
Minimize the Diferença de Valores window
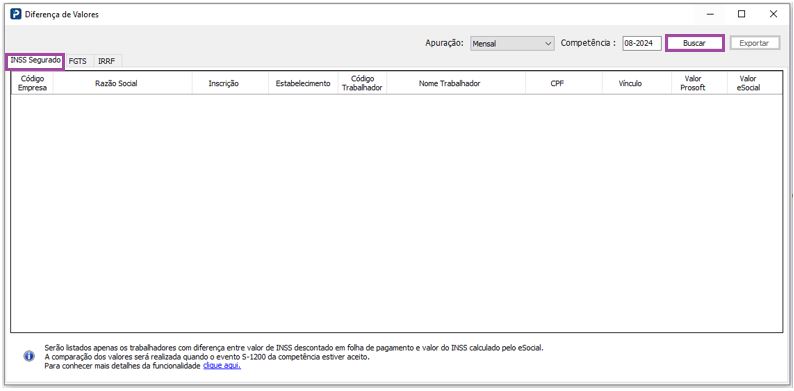pos(710,14)
